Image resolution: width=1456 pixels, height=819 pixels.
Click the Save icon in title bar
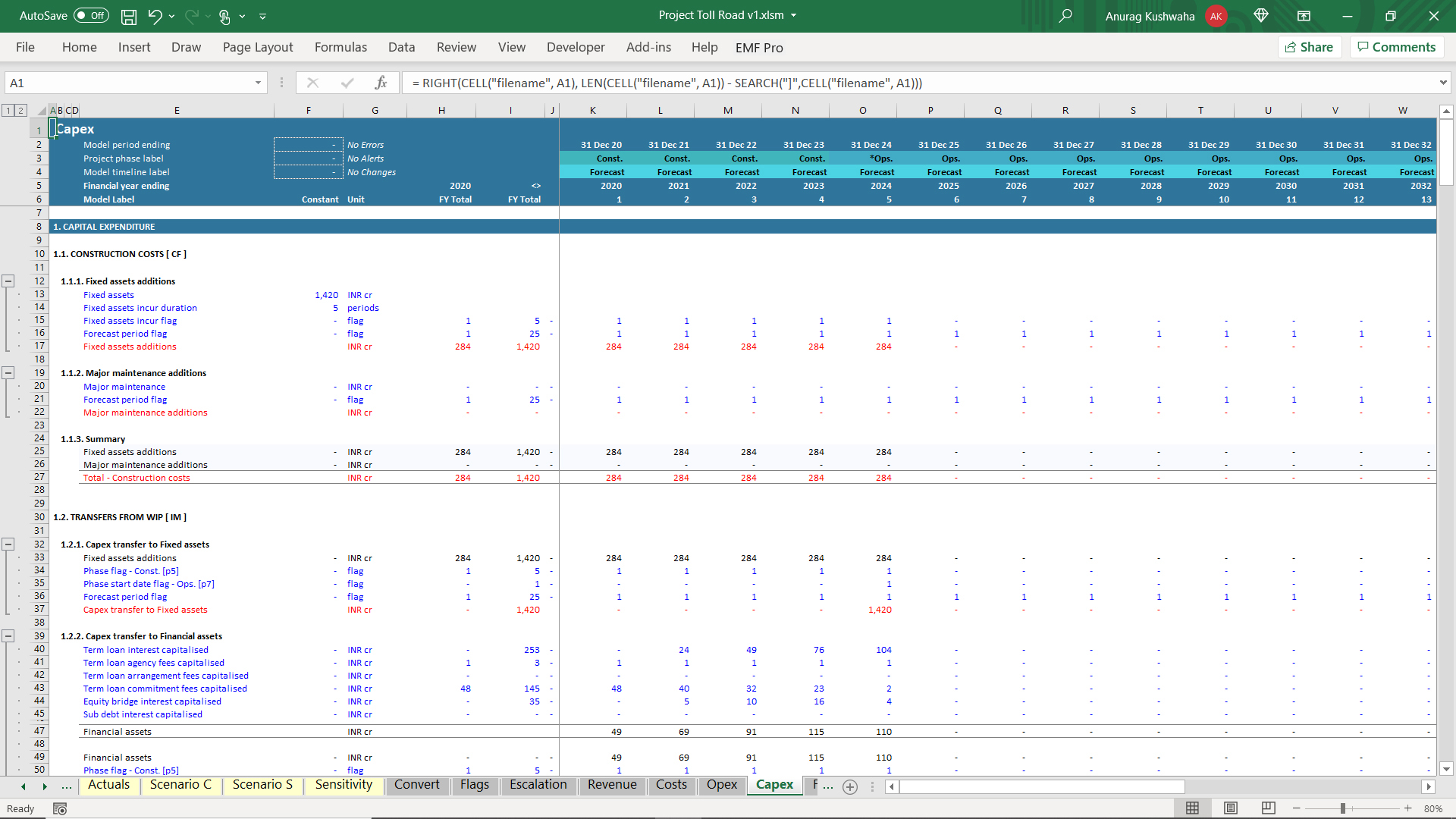129,16
